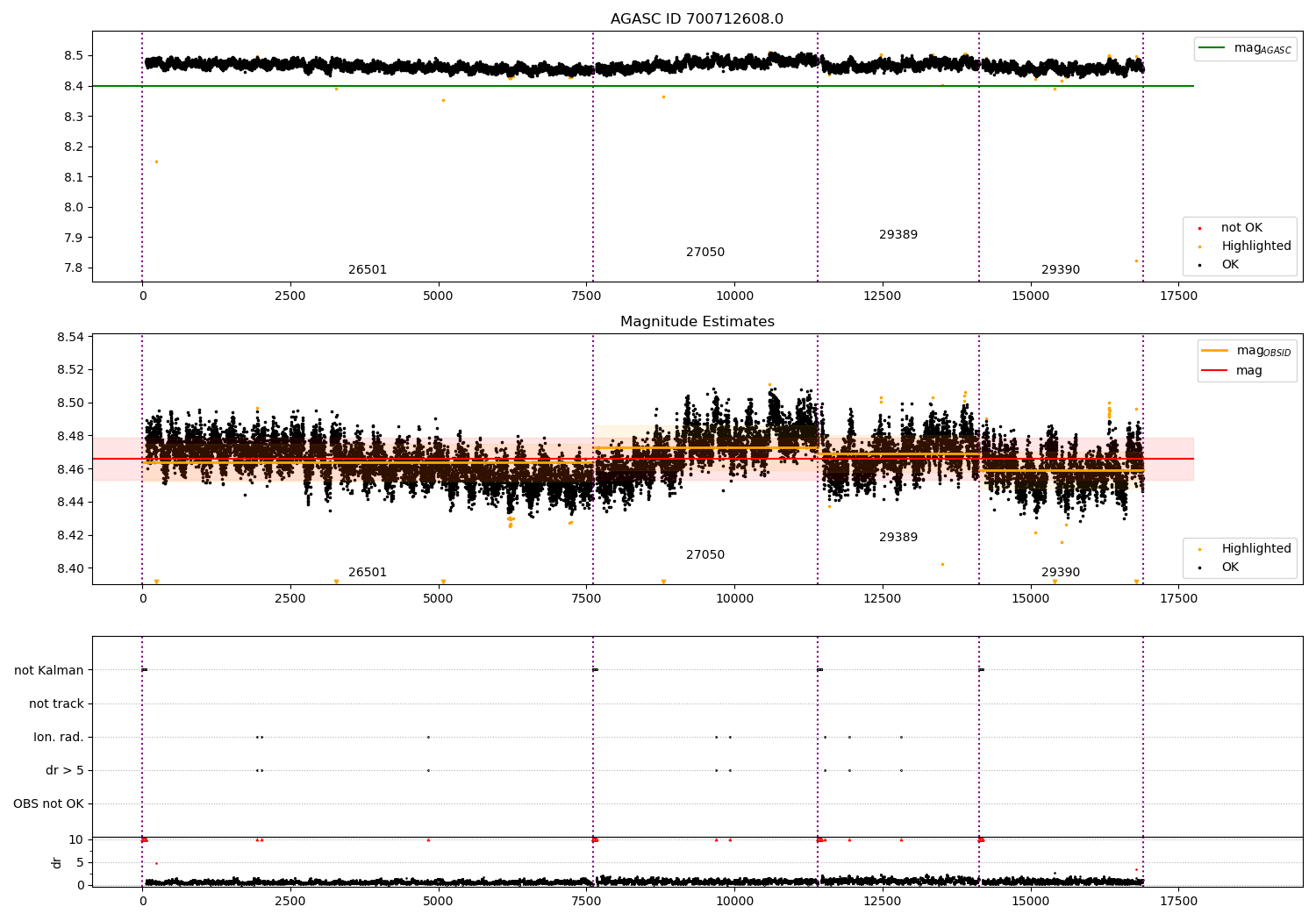Click the "dr > 5" row label

(65, 771)
